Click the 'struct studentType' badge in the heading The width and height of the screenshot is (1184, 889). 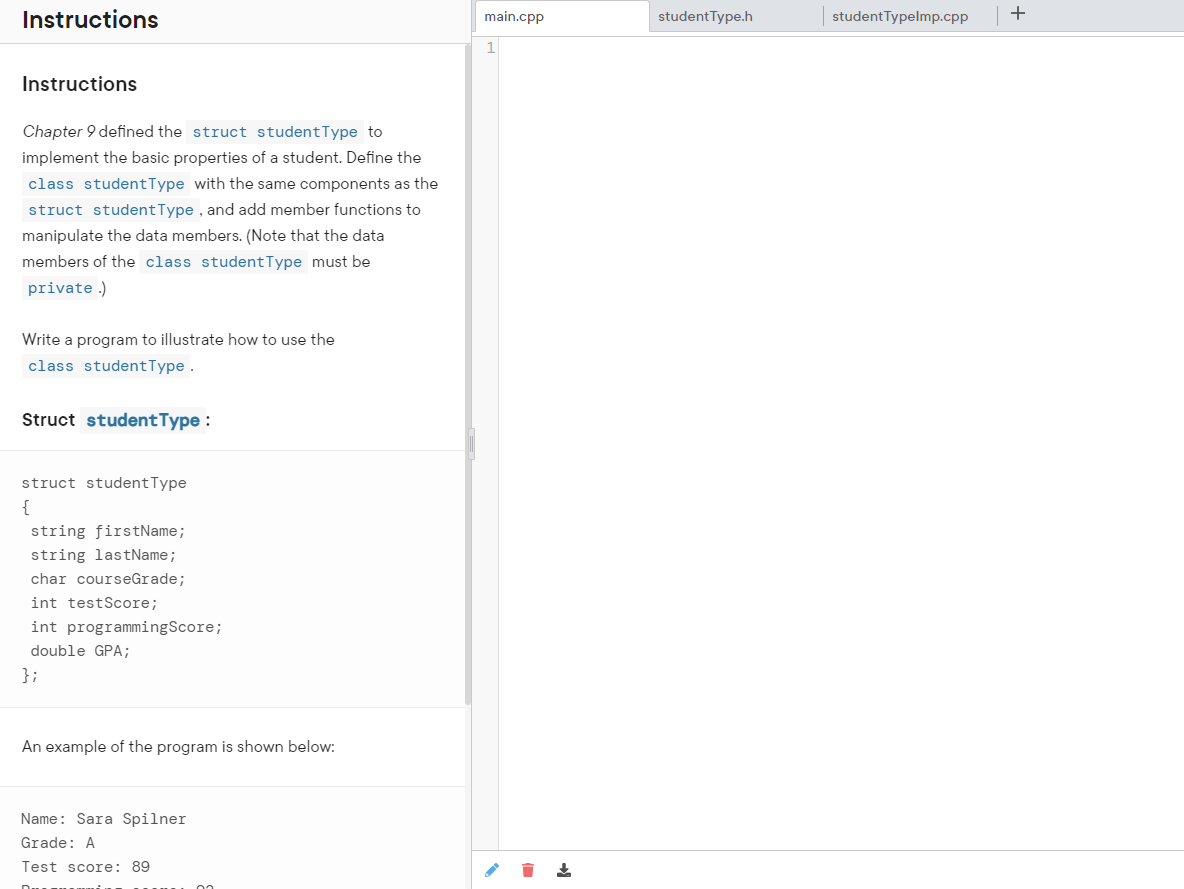click(143, 420)
